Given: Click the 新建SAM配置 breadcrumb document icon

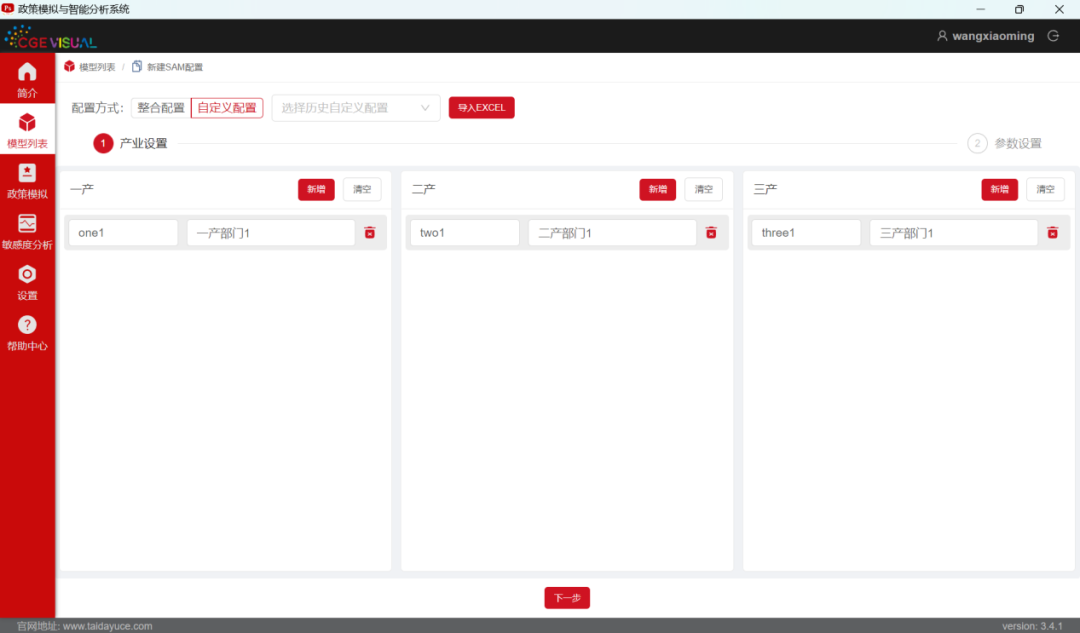Looking at the screenshot, I should click(137, 67).
